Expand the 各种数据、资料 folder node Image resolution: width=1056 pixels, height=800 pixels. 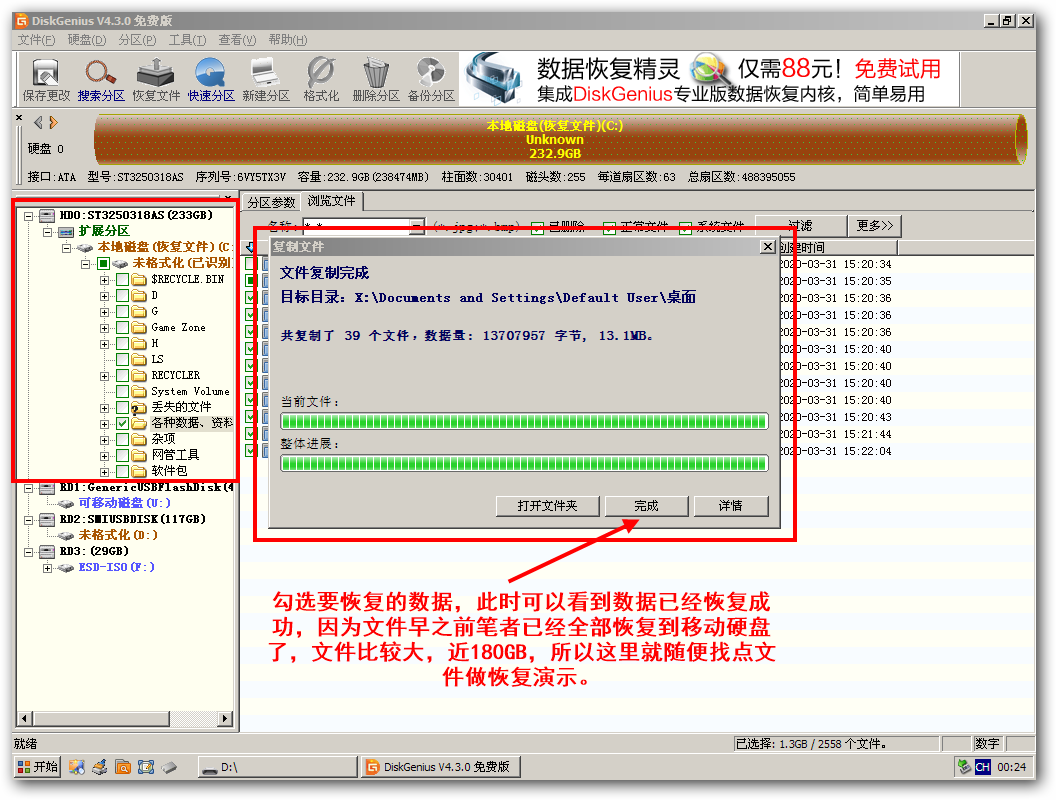click(x=104, y=424)
